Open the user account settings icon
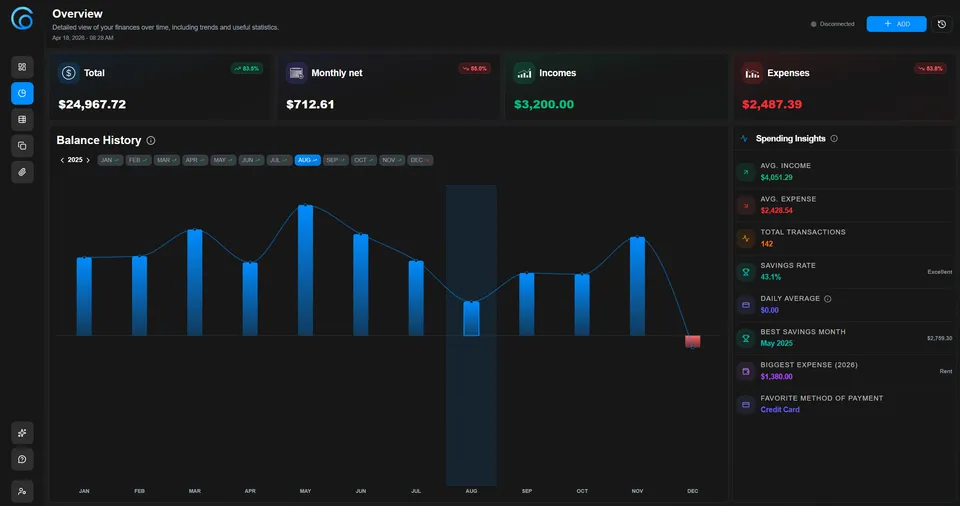Screen dimensions: 960x506 tap(22, 490)
